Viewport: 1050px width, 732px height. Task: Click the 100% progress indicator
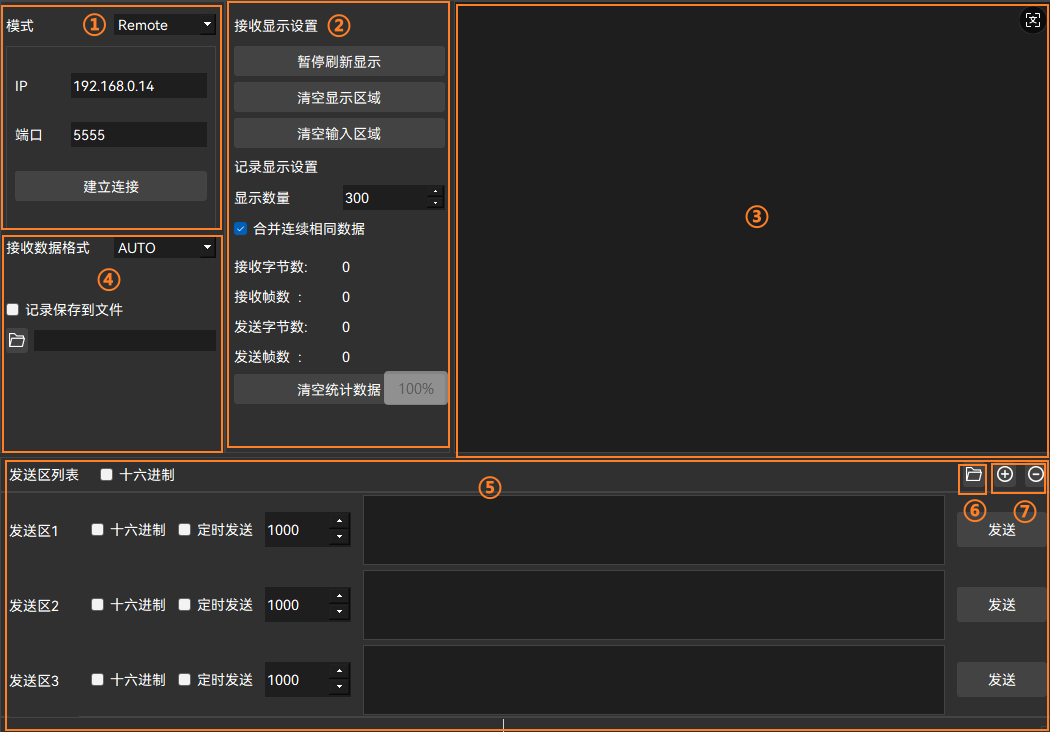click(x=415, y=389)
